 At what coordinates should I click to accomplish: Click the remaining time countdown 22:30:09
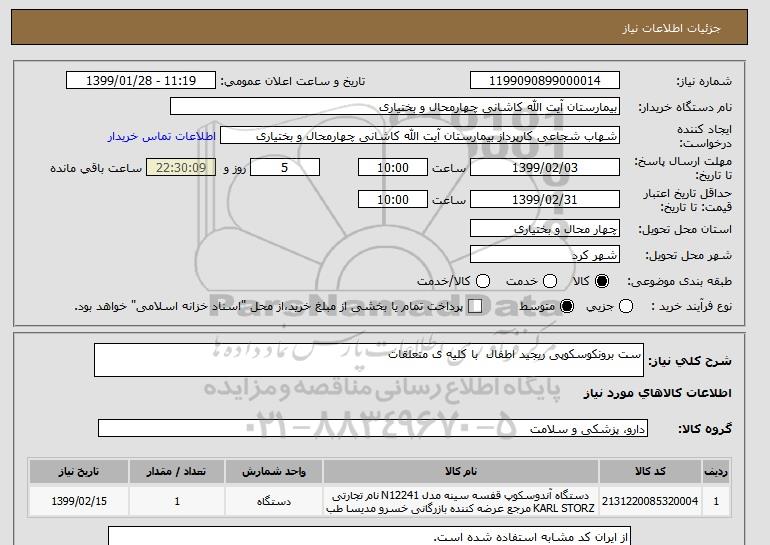pyautogui.click(x=181, y=167)
